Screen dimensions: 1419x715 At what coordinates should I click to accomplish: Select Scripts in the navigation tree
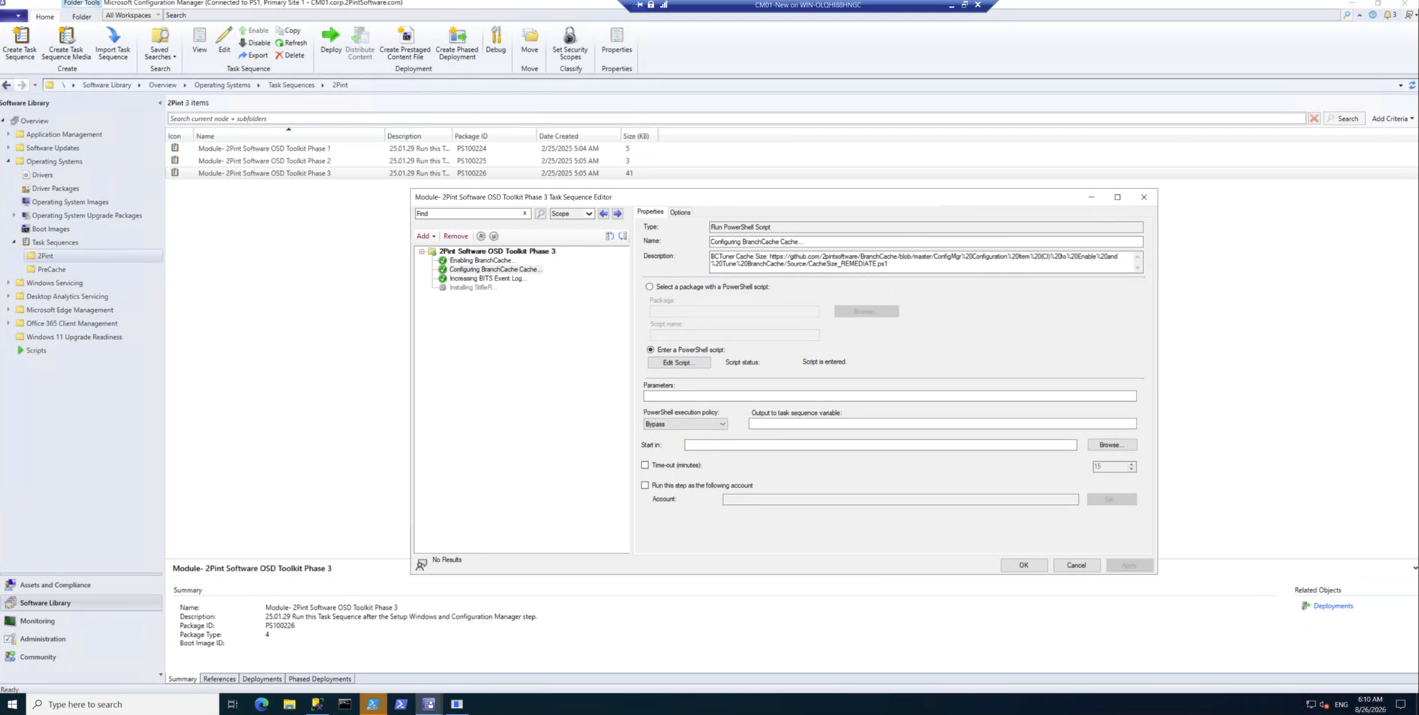tap(36, 350)
